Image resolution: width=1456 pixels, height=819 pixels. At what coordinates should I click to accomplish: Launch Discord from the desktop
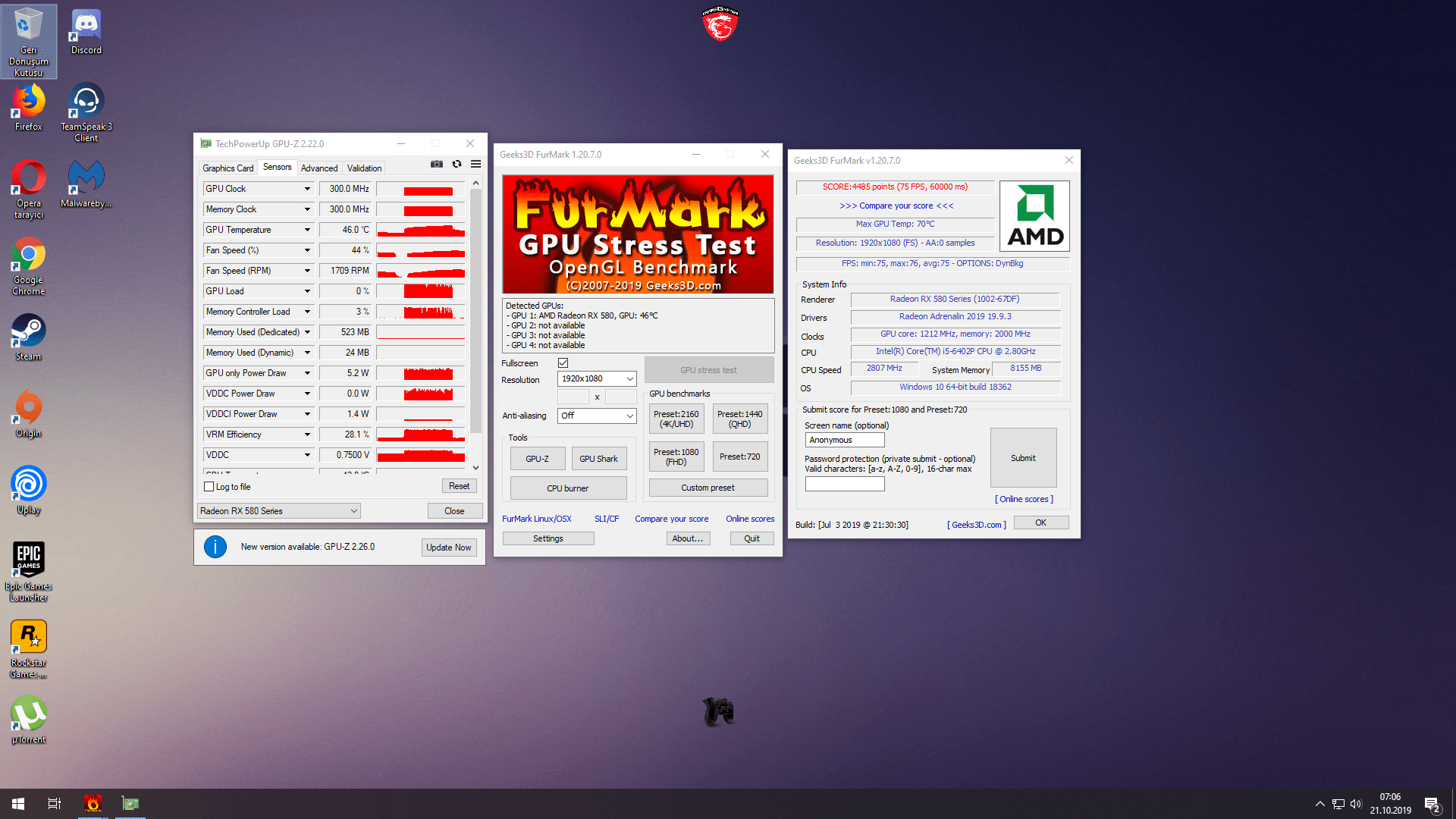[x=85, y=23]
